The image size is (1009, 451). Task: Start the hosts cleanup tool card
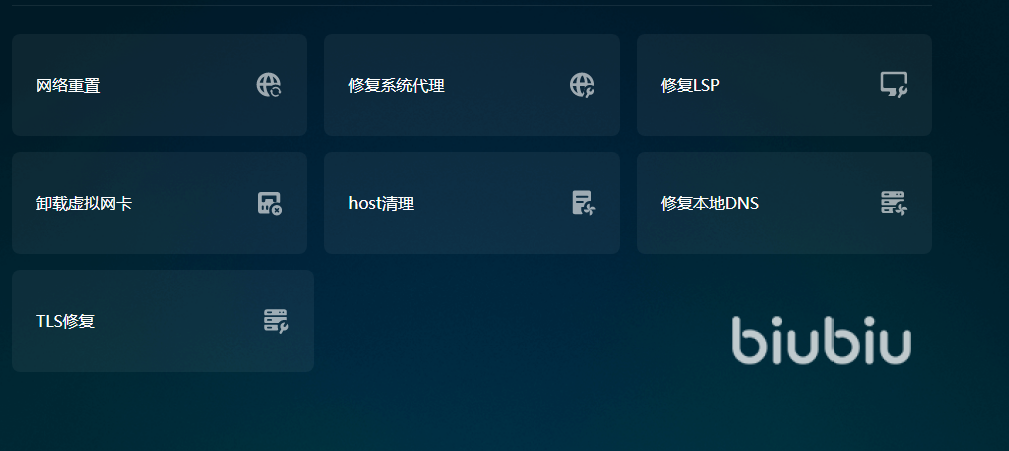(x=472, y=203)
